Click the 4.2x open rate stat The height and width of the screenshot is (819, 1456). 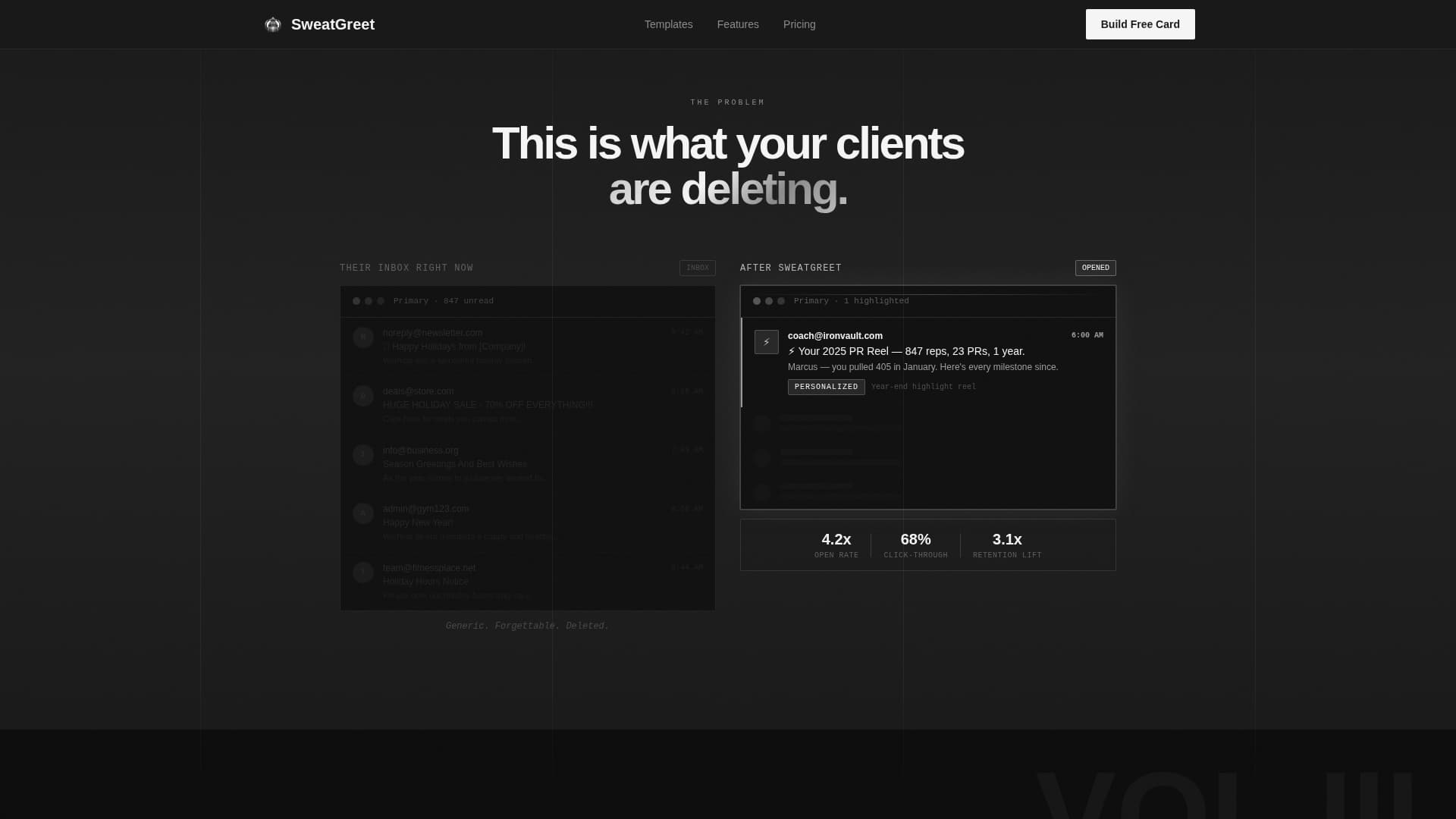pos(836,545)
